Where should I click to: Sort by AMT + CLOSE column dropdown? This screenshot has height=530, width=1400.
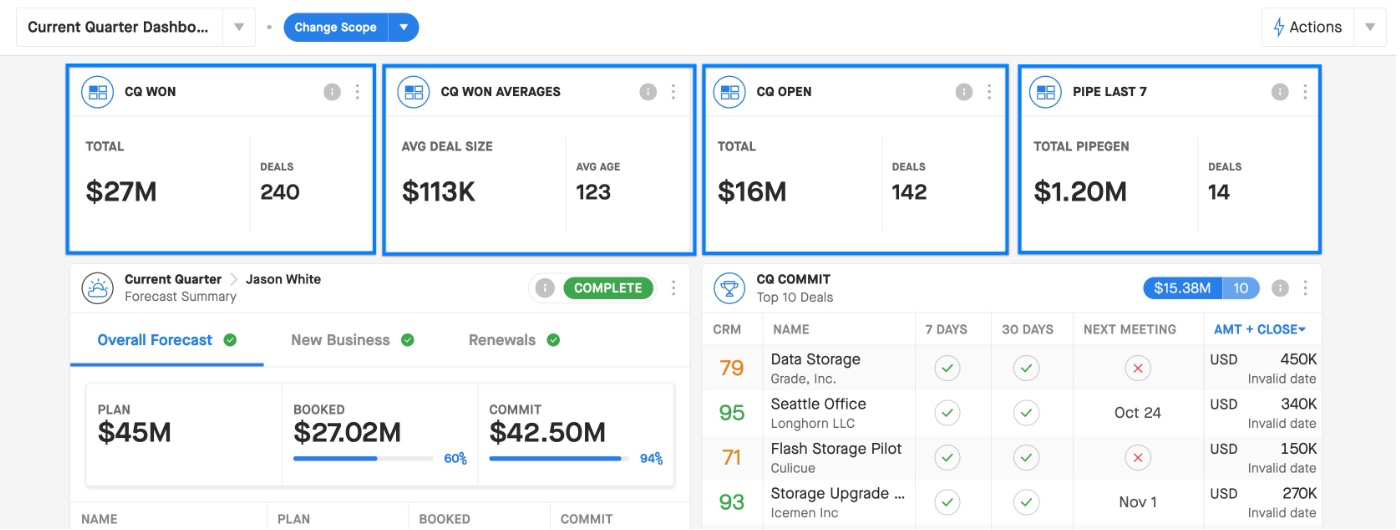1260,329
